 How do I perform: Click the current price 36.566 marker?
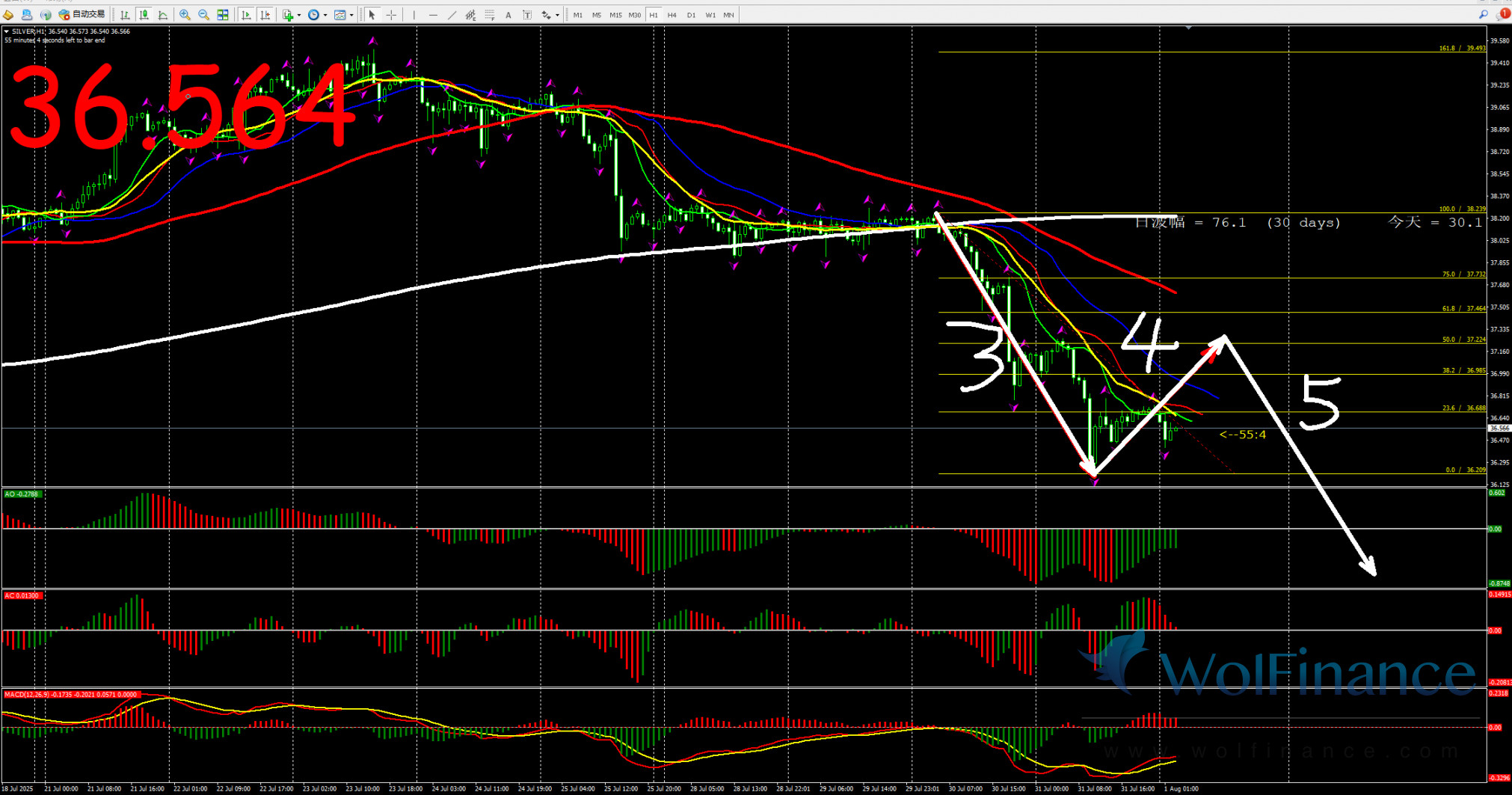(x=1499, y=429)
